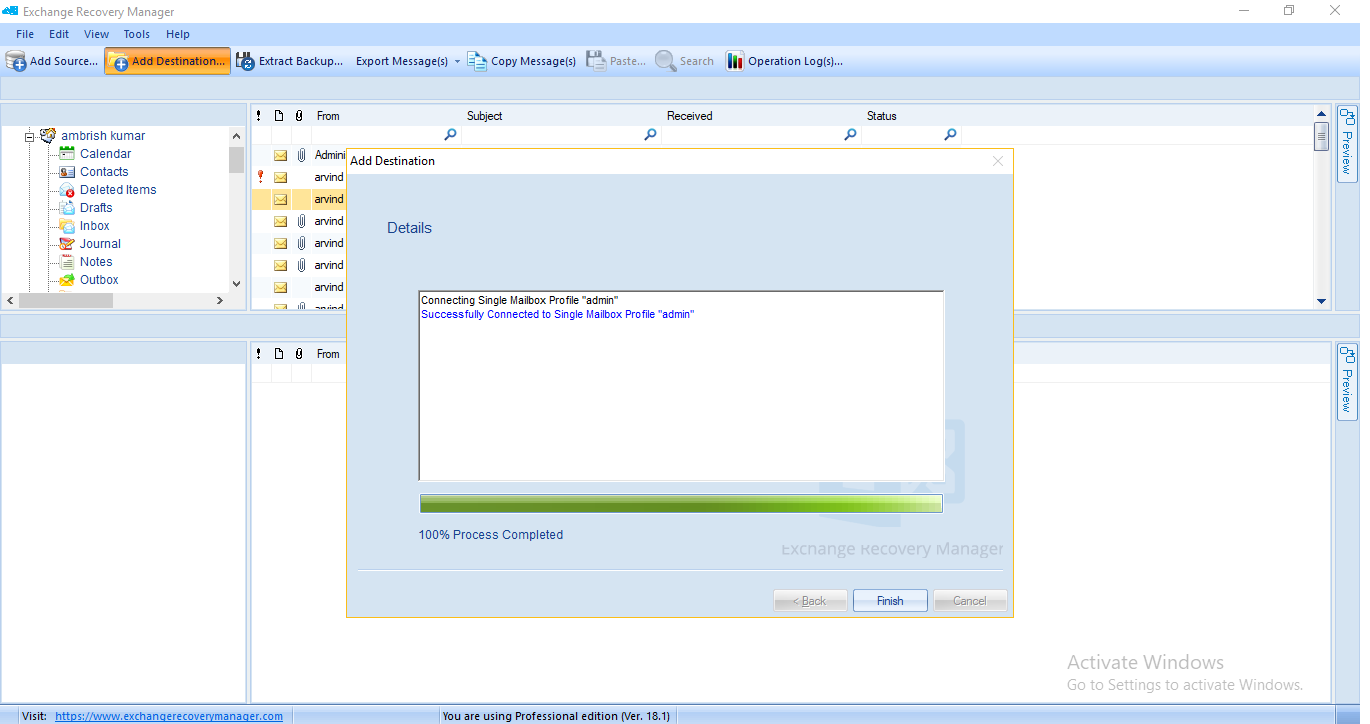Open the lower Preview side panel
Viewport: 1370px width, 724px height.
(x=1347, y=381)
